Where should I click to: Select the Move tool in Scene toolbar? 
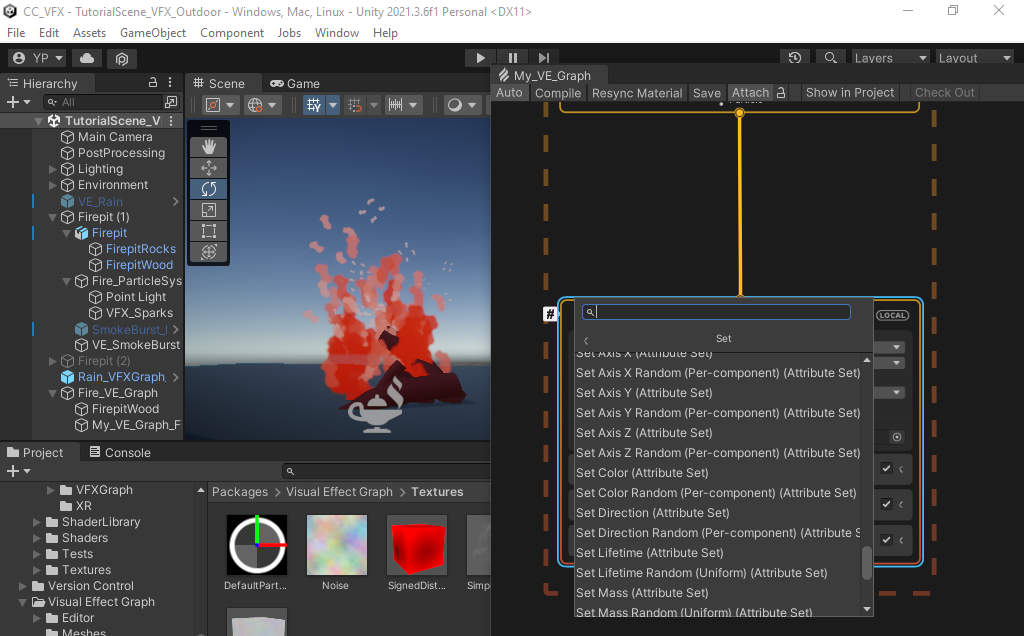pyautogui.click(x=209, y=168)
